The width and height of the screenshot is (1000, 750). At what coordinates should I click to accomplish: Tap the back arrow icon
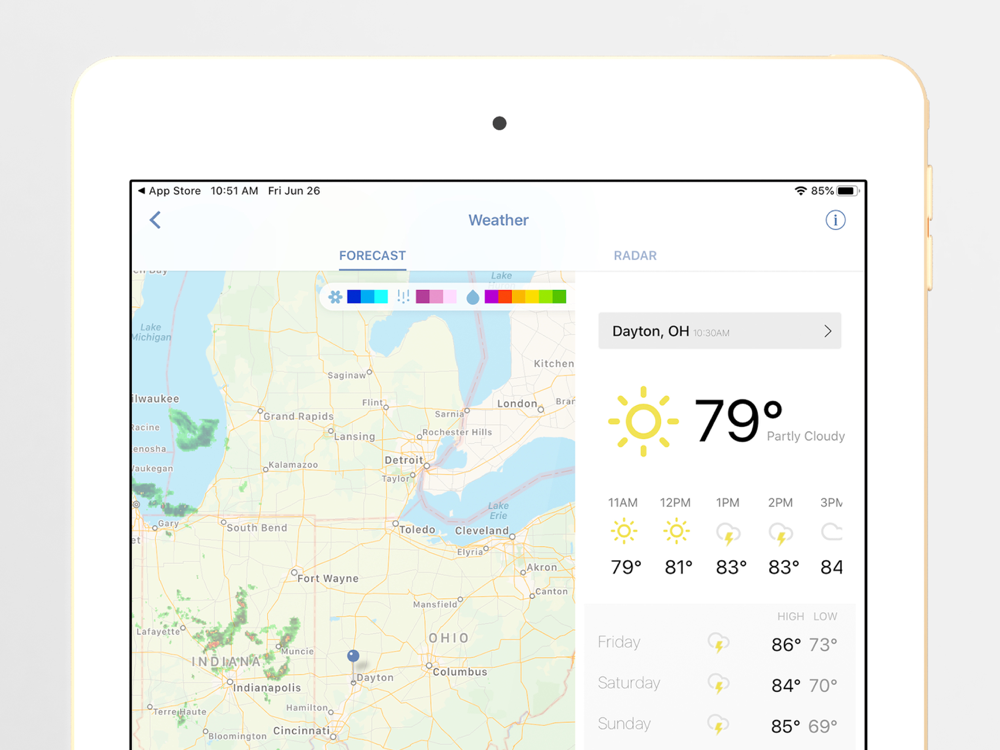coord(155,220)
